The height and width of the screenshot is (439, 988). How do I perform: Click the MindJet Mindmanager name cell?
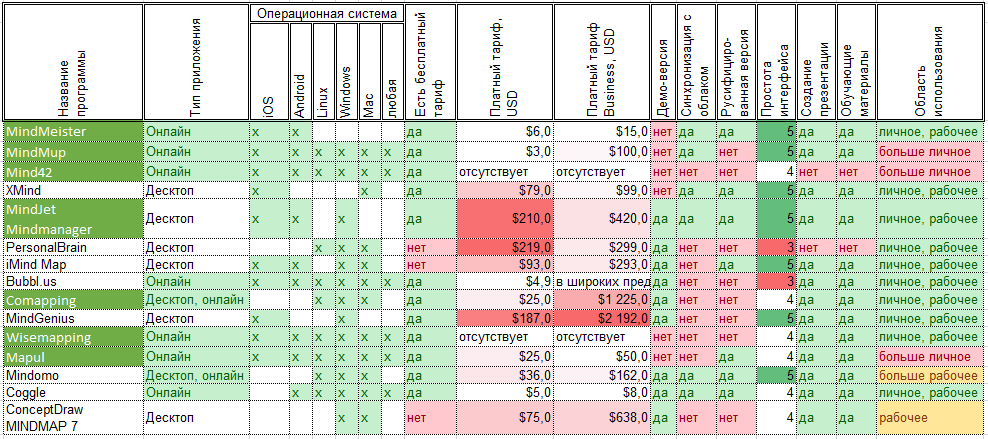pyautogui.click(x=73, y=218)
